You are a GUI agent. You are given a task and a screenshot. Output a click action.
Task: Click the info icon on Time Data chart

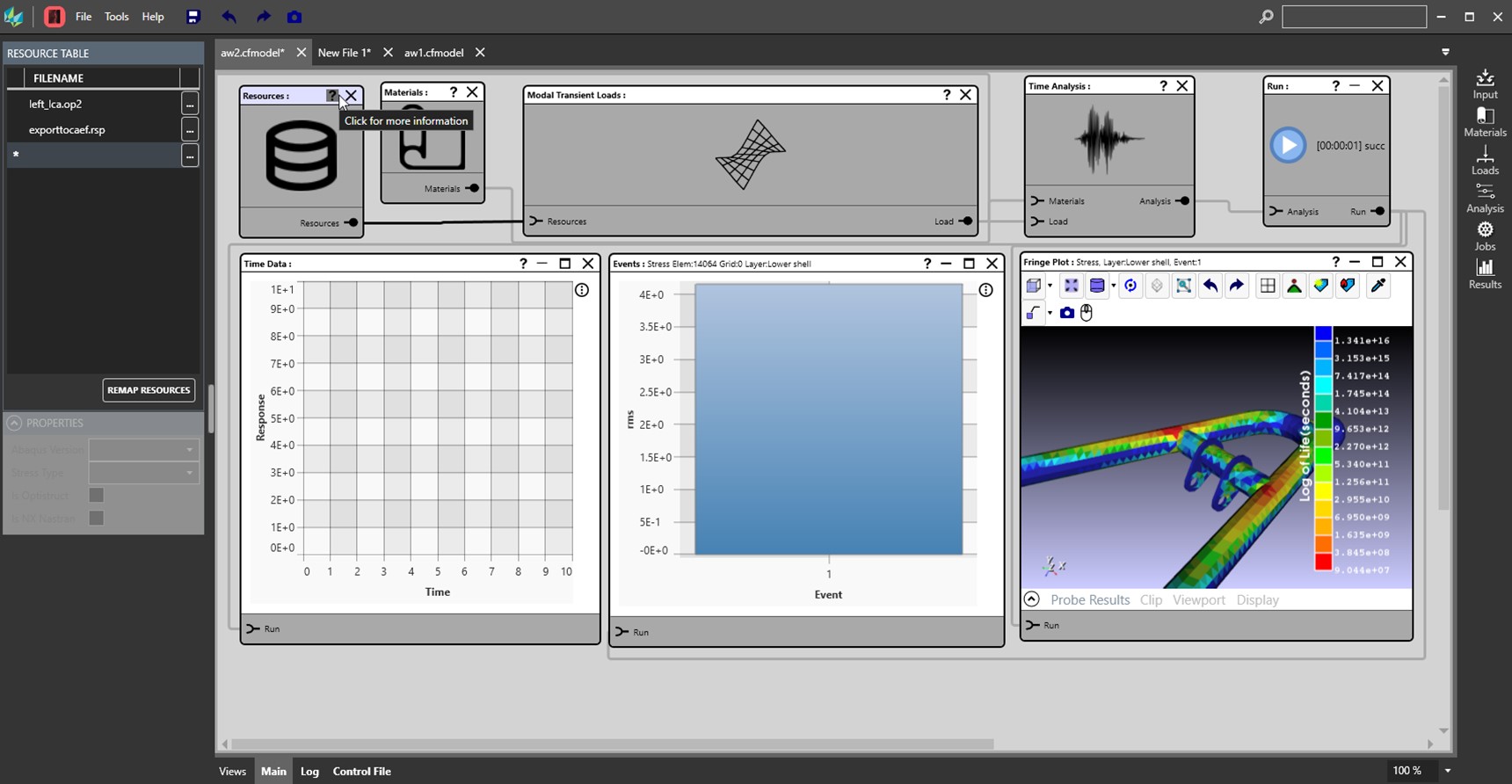(x=582, y=290)
